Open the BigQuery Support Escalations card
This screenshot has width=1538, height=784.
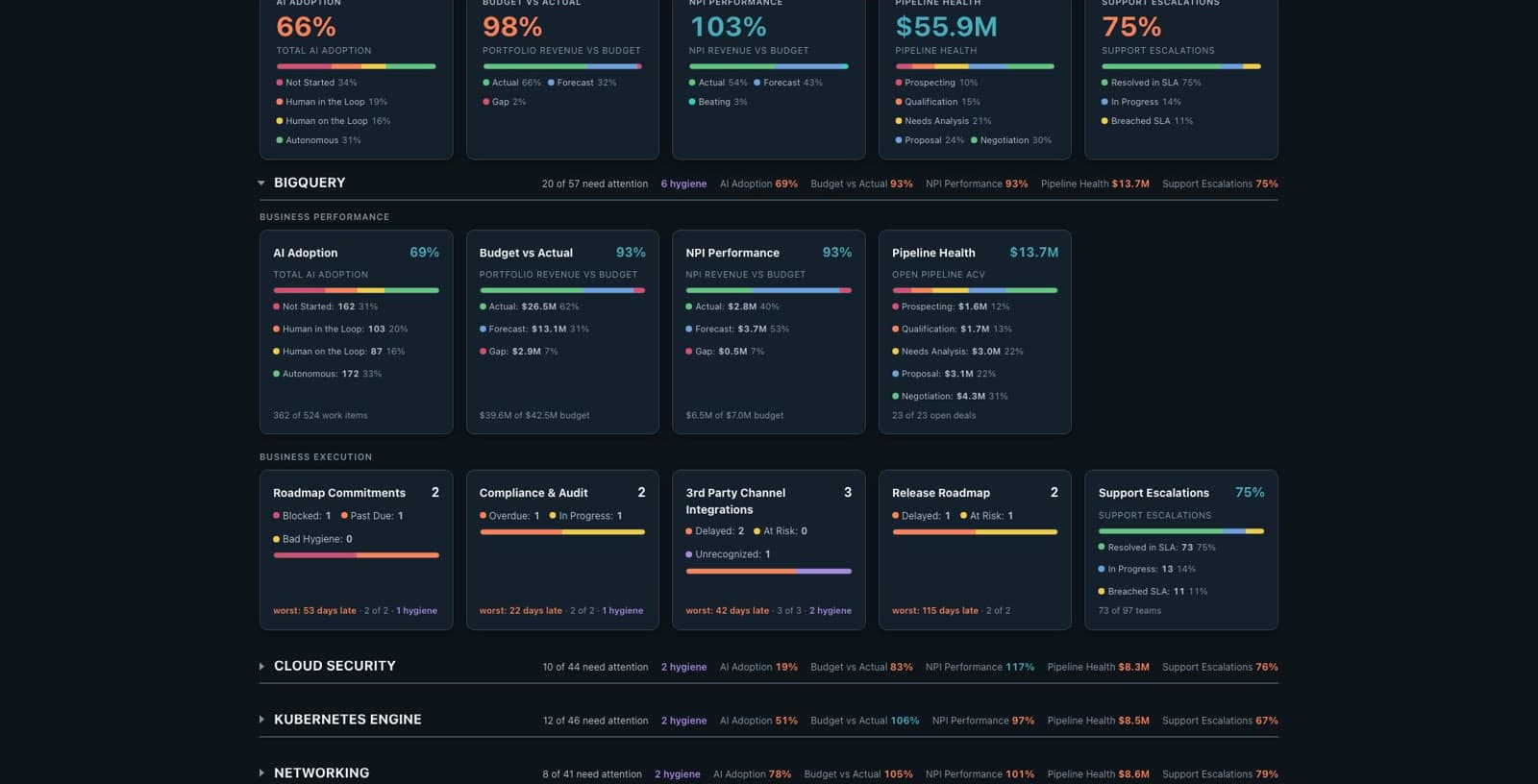[x=1181, y=550]
